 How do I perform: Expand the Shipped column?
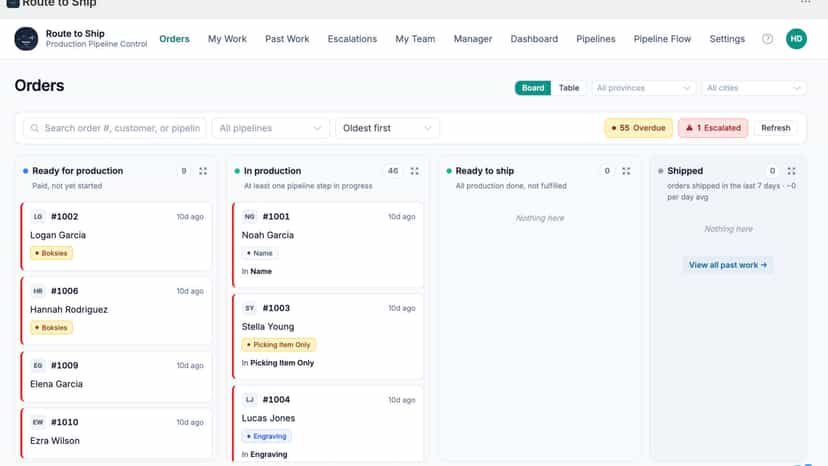tap(791, 171)
